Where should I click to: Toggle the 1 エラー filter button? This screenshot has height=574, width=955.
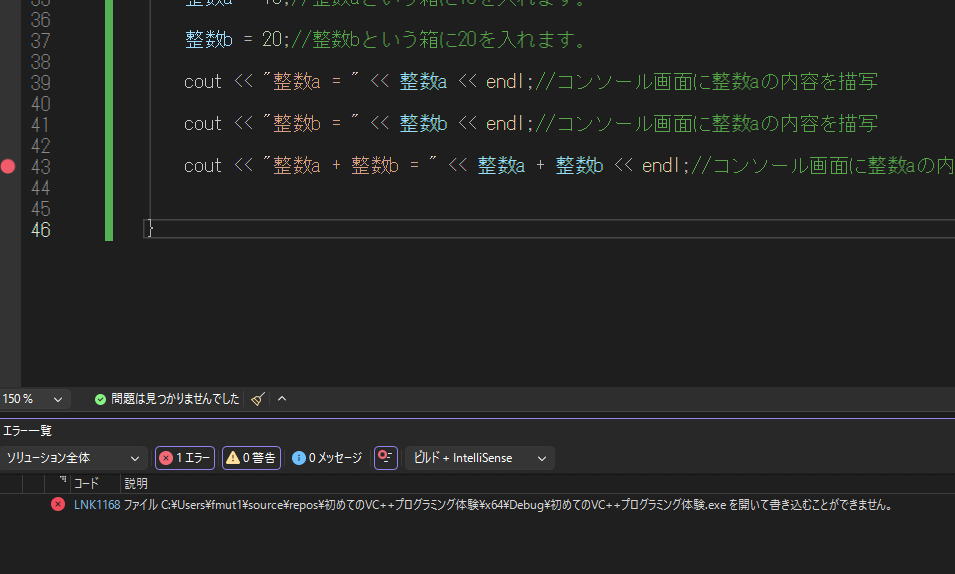tap(185, 458)
